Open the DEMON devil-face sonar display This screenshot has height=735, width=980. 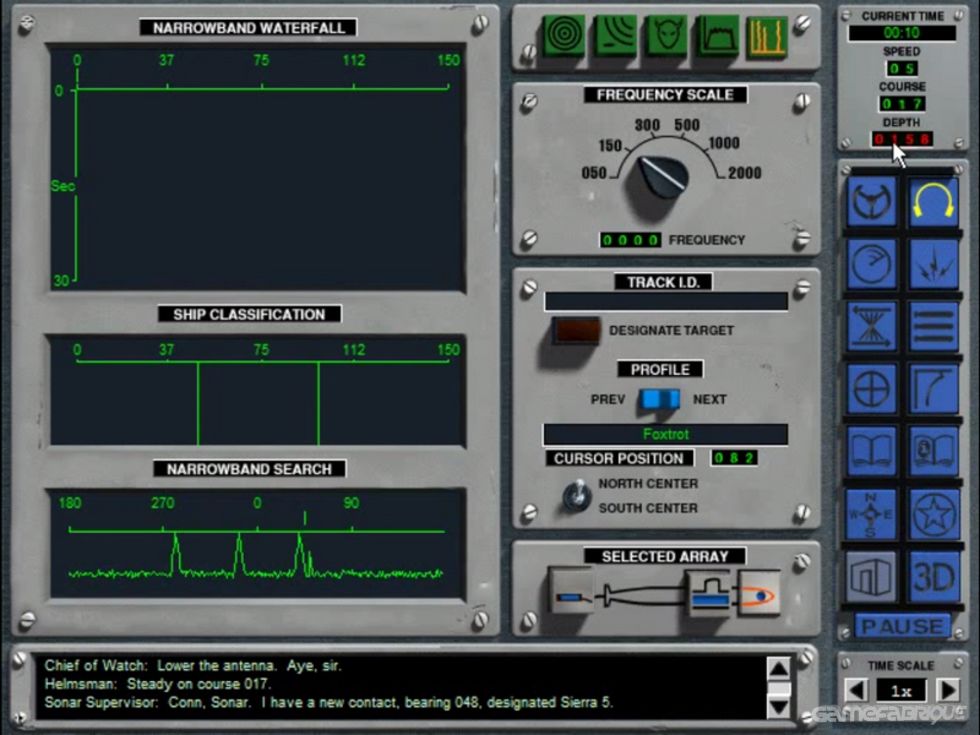666,35
